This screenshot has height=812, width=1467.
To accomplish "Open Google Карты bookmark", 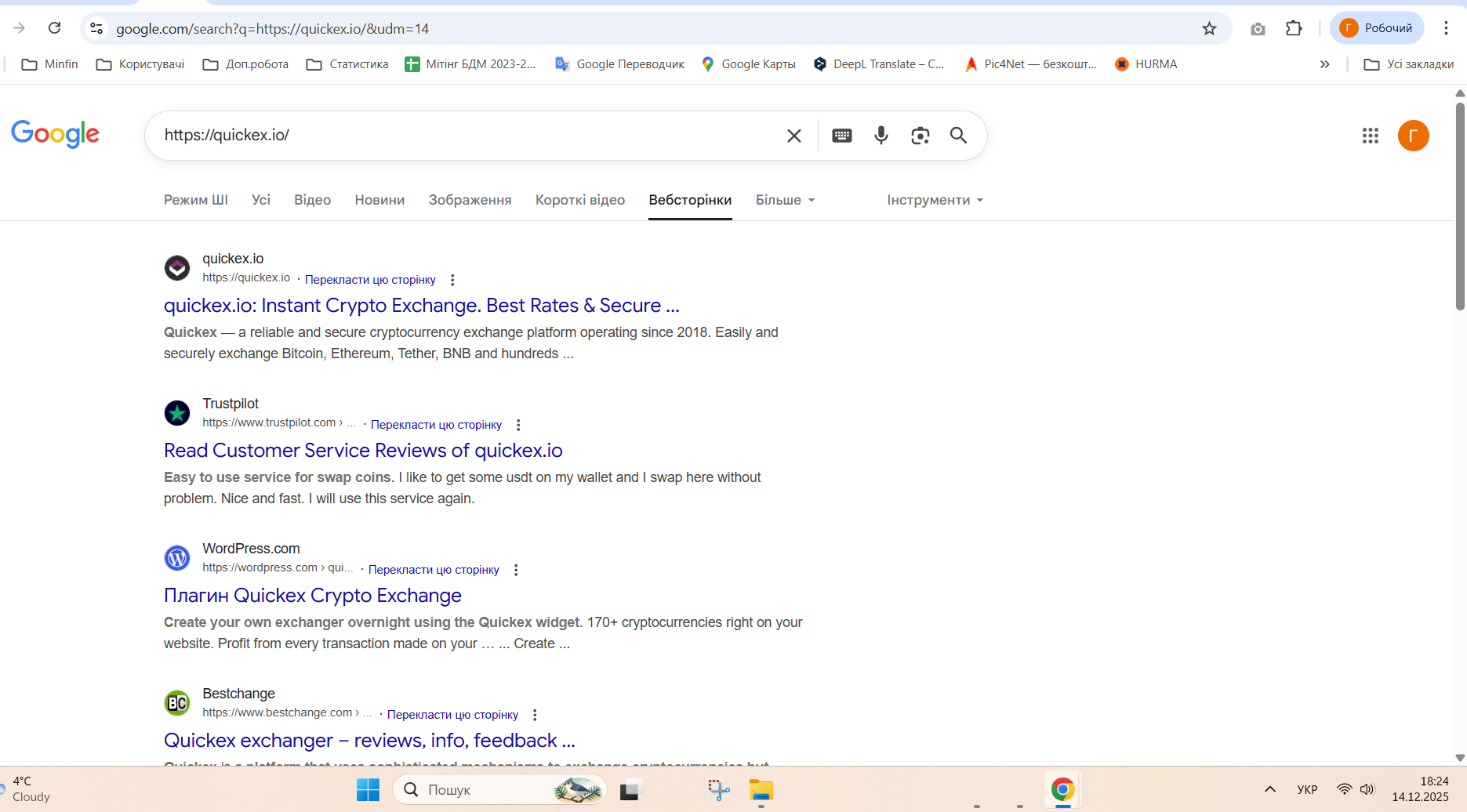I will pyautogui.click(x=749, y=64).
